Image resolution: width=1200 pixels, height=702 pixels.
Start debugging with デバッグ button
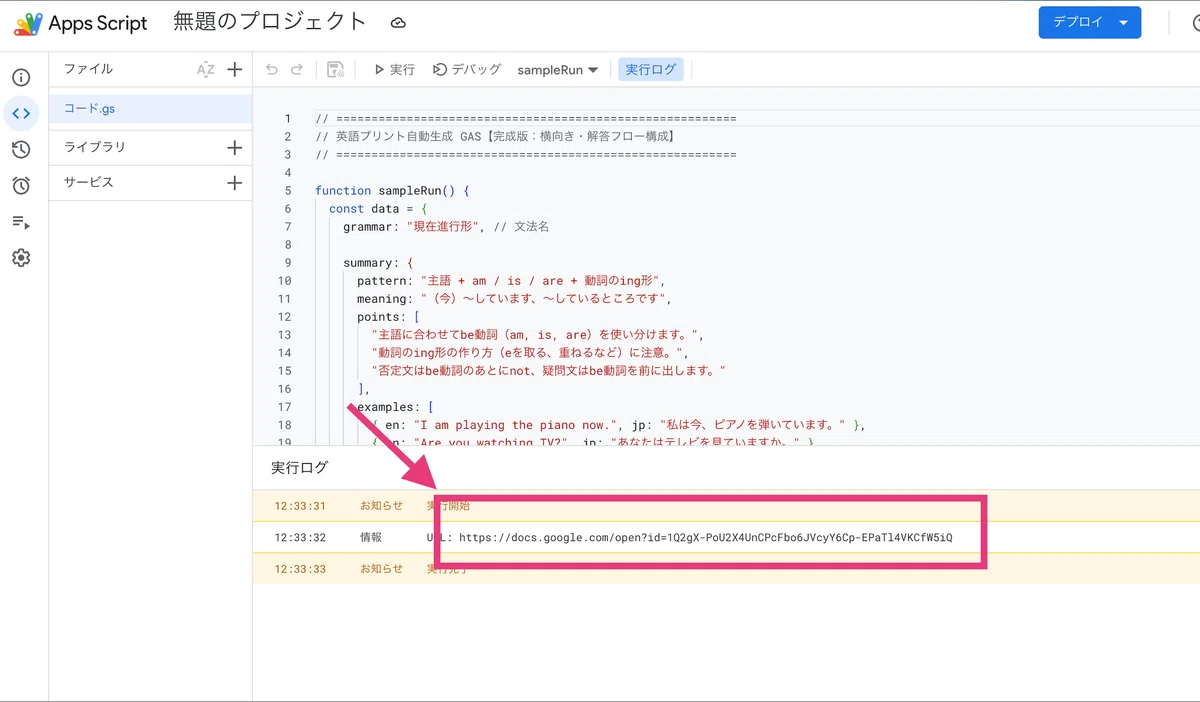pos(467,69)
